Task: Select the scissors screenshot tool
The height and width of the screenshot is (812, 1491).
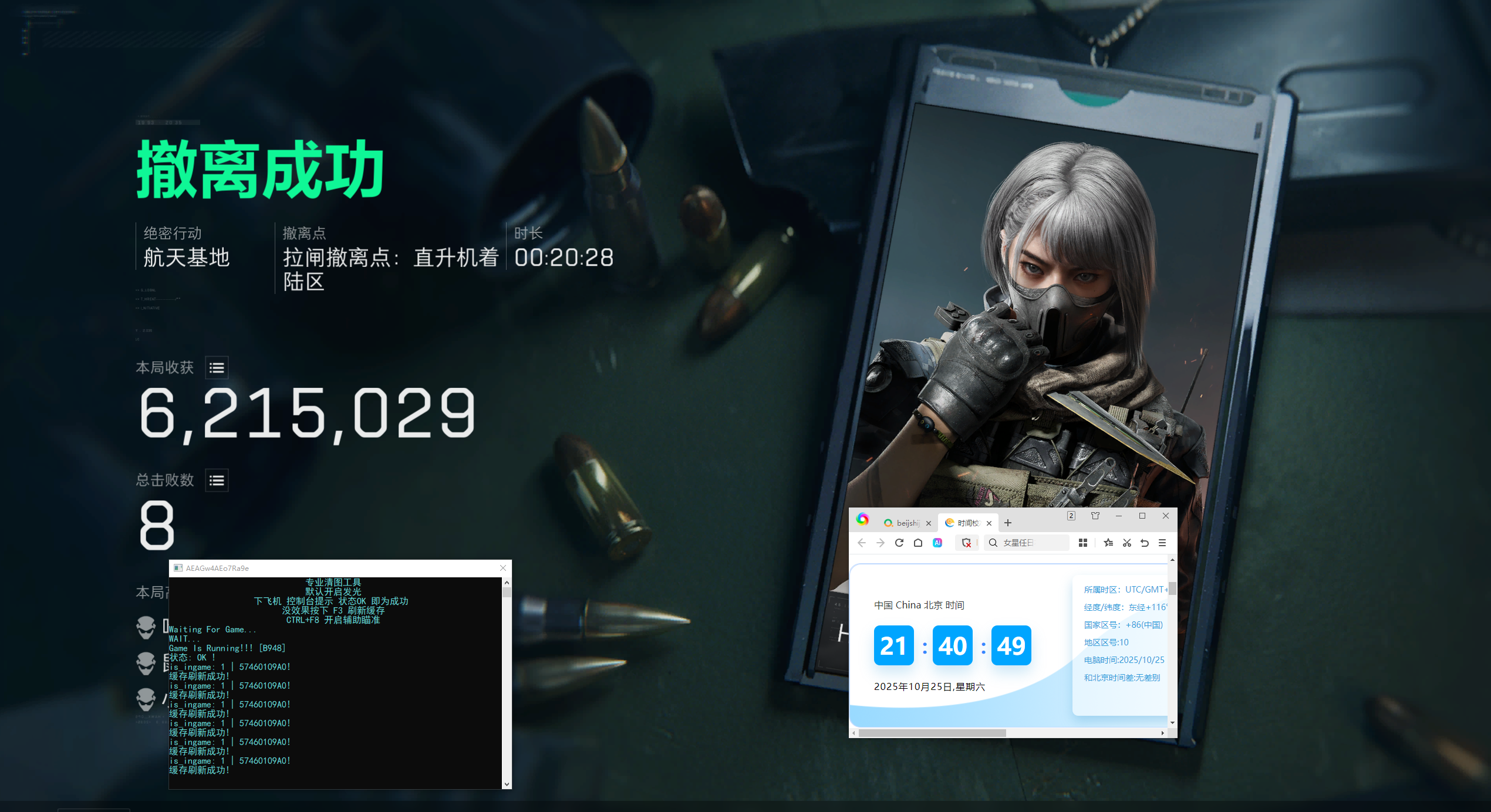Action: (x=1127, y=543)
